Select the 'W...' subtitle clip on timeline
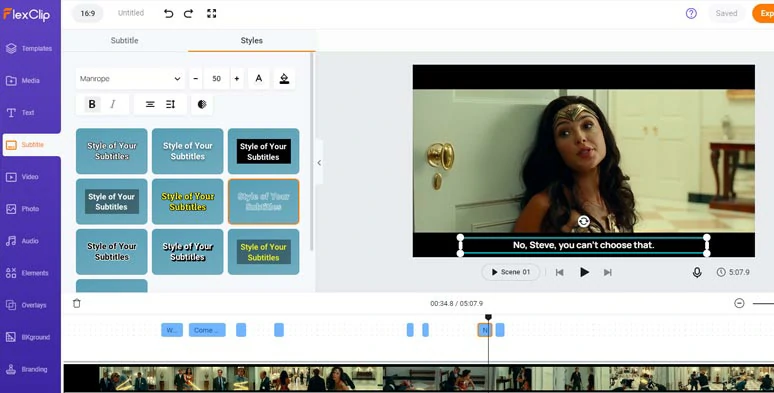Viewport: 774px width, 393px height. coord(172,330)
